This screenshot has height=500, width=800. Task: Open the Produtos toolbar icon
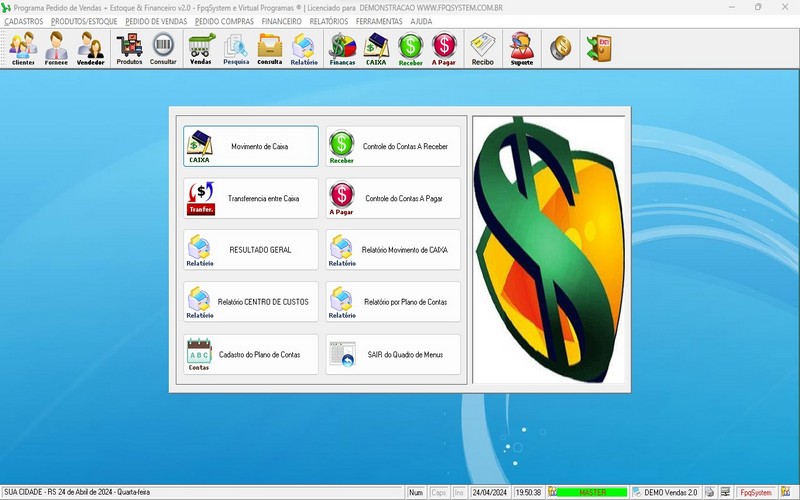point(129,48)
